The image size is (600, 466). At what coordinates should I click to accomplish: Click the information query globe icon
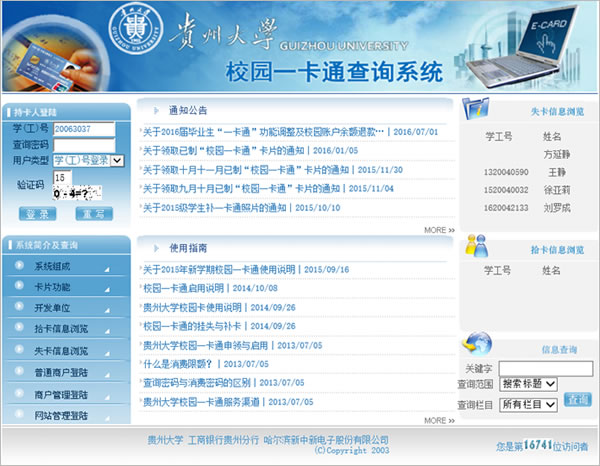[x=478, y=345]
